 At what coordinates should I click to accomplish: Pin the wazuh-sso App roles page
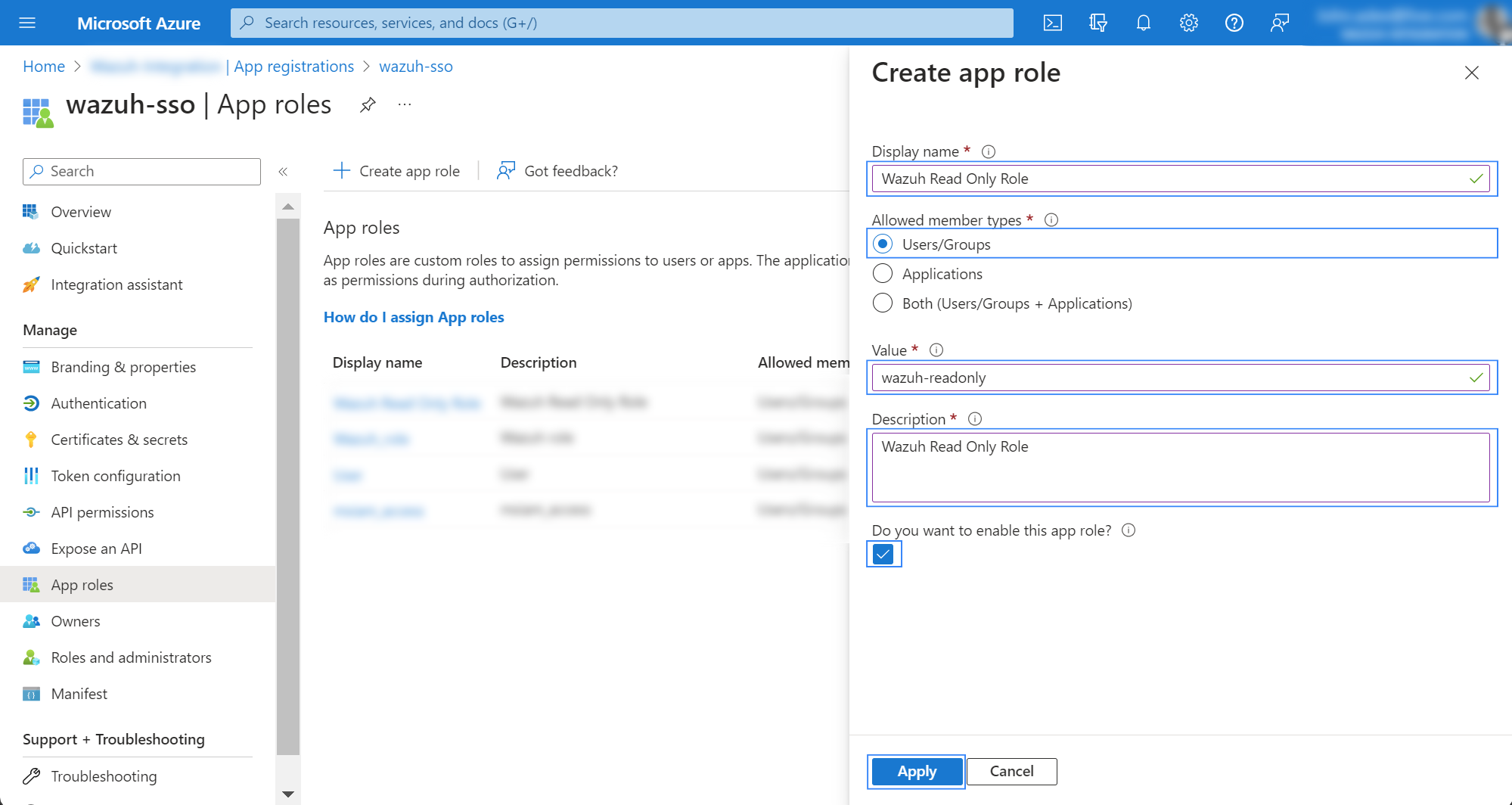[x=368, y=104]
